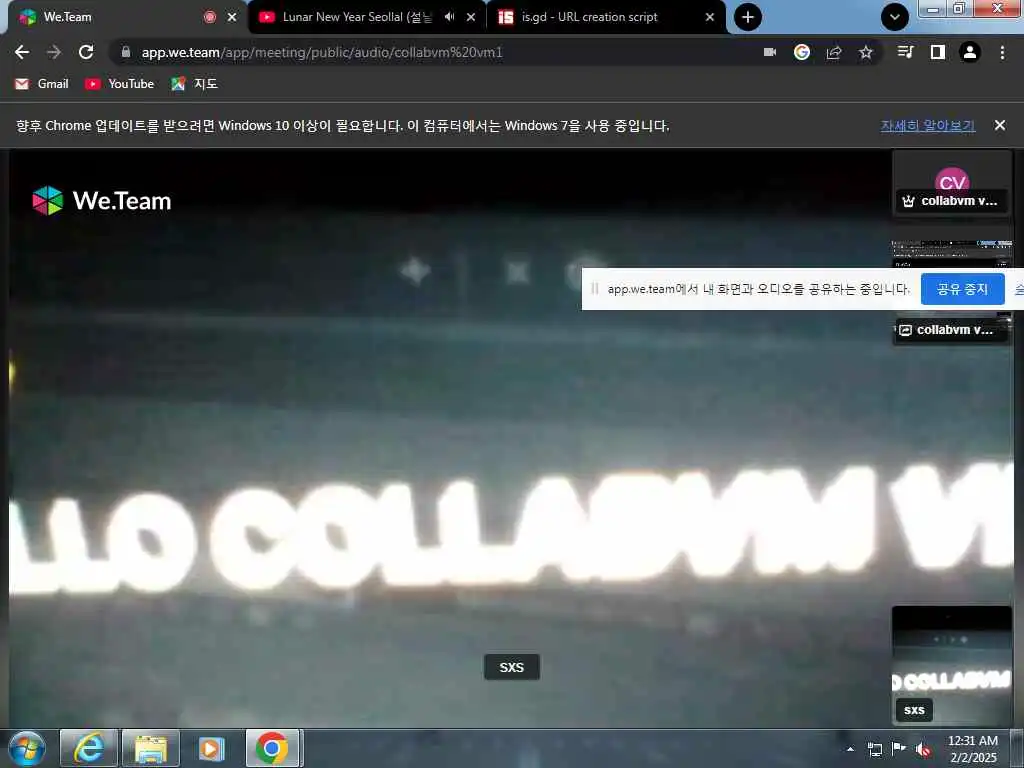This screenshot has width=1024, height=768.
Task: Click the 자세히 알아보기 link
Action: [x=927, y=125]
